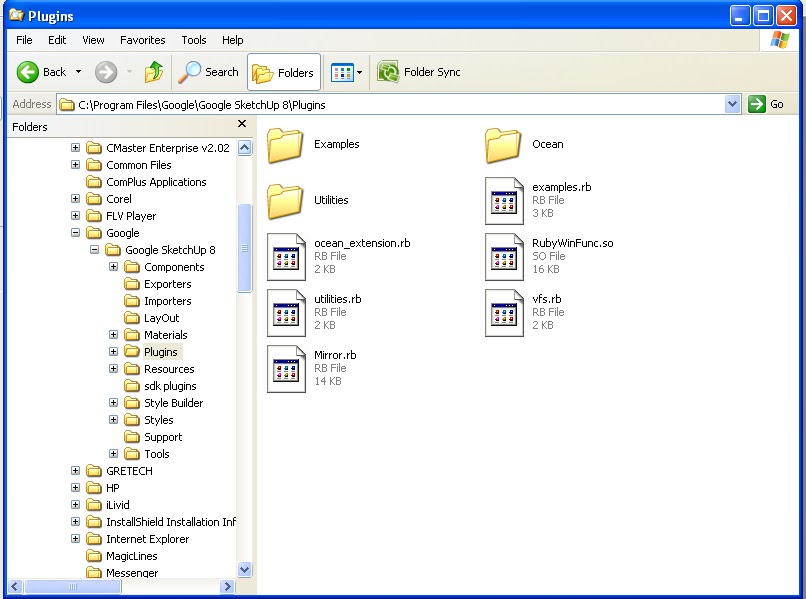Select the examples.rb file icon

[x=504, y=201]
